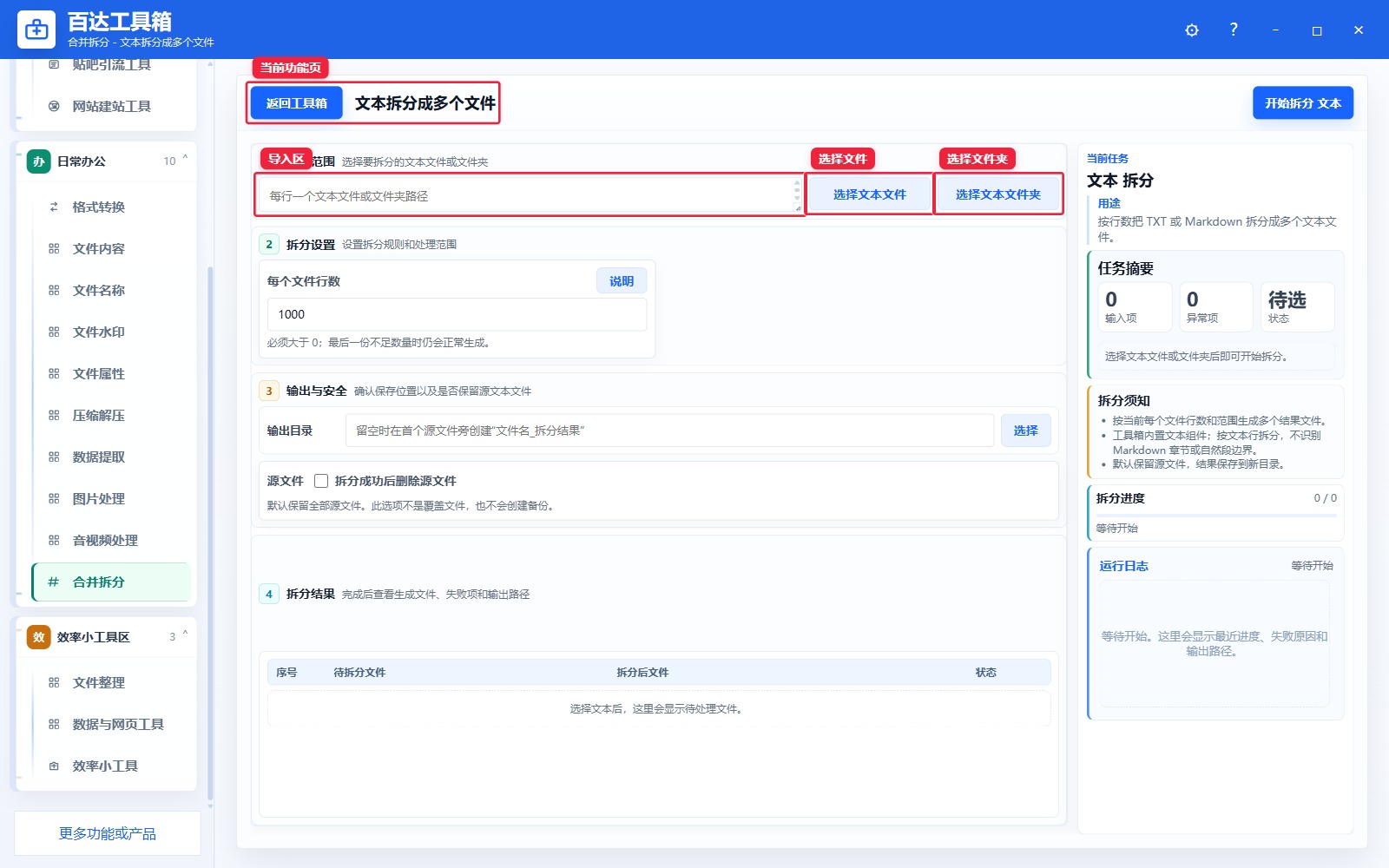Open the help question mark icon

tap(1234, 30)
